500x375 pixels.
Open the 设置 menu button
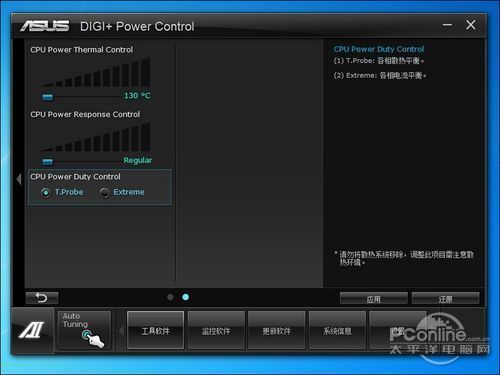coord(397,330)
